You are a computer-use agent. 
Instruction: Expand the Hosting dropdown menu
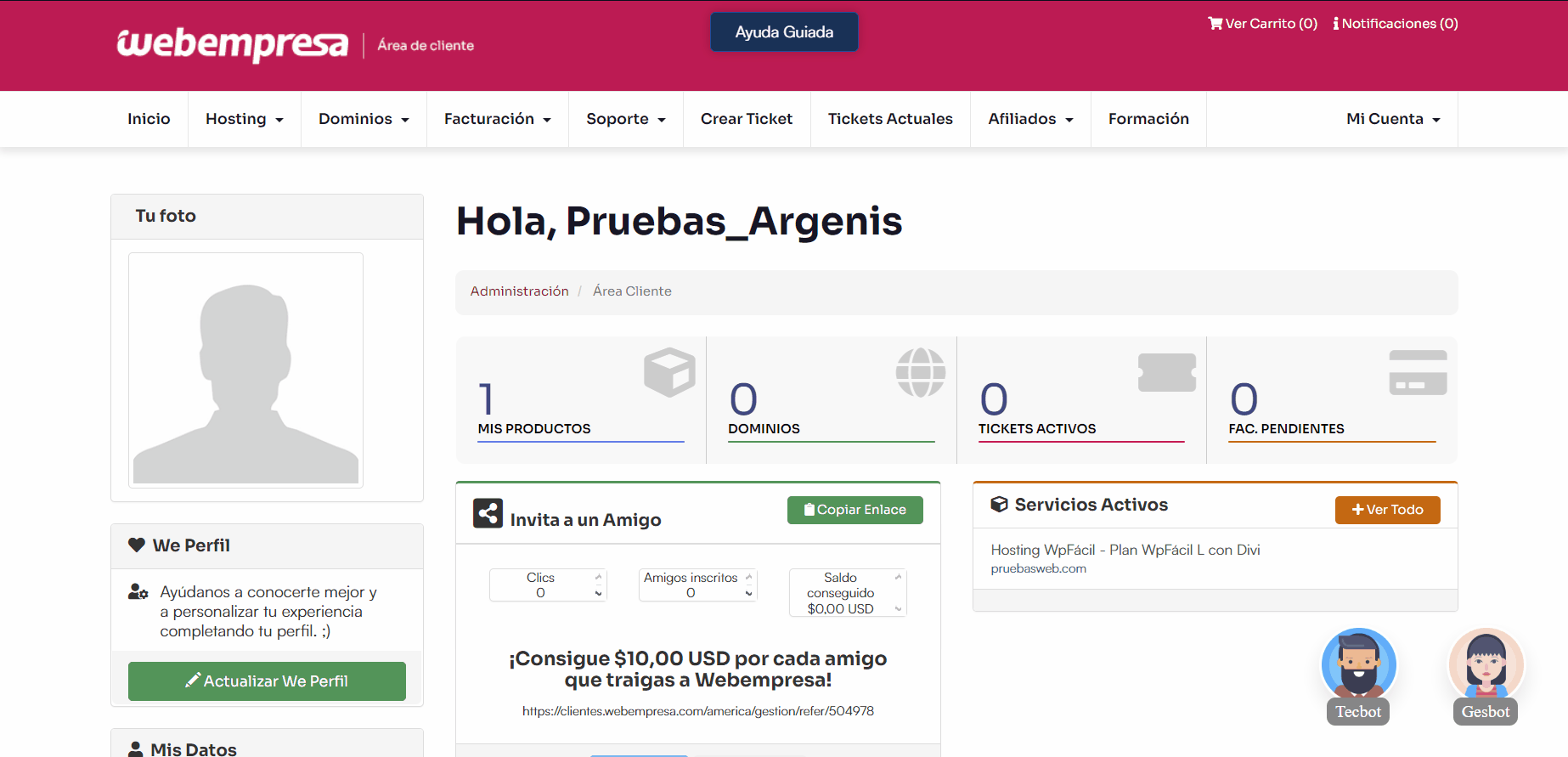(x=244, y=119)
